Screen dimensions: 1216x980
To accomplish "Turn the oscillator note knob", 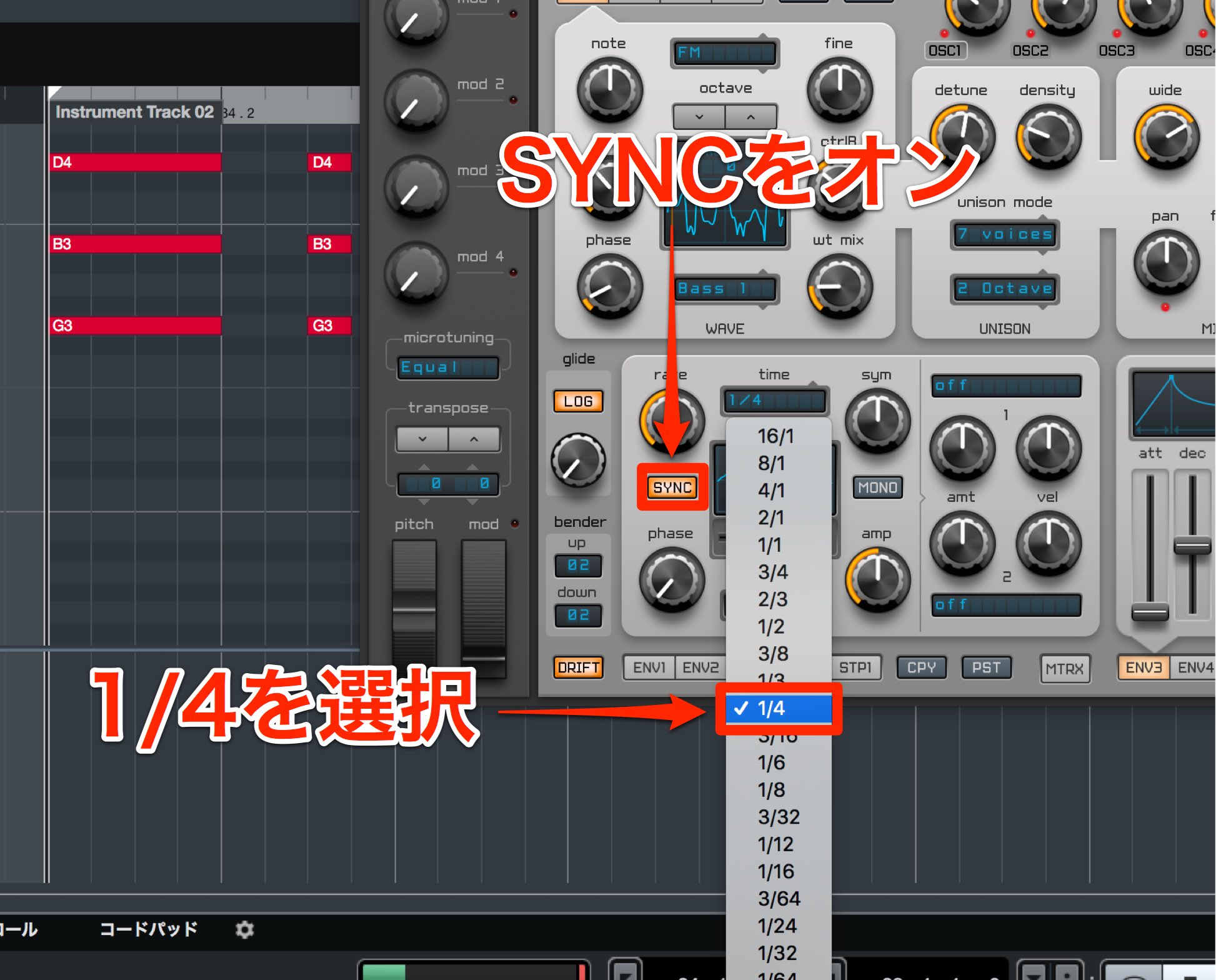I will [x=609, y=90].
